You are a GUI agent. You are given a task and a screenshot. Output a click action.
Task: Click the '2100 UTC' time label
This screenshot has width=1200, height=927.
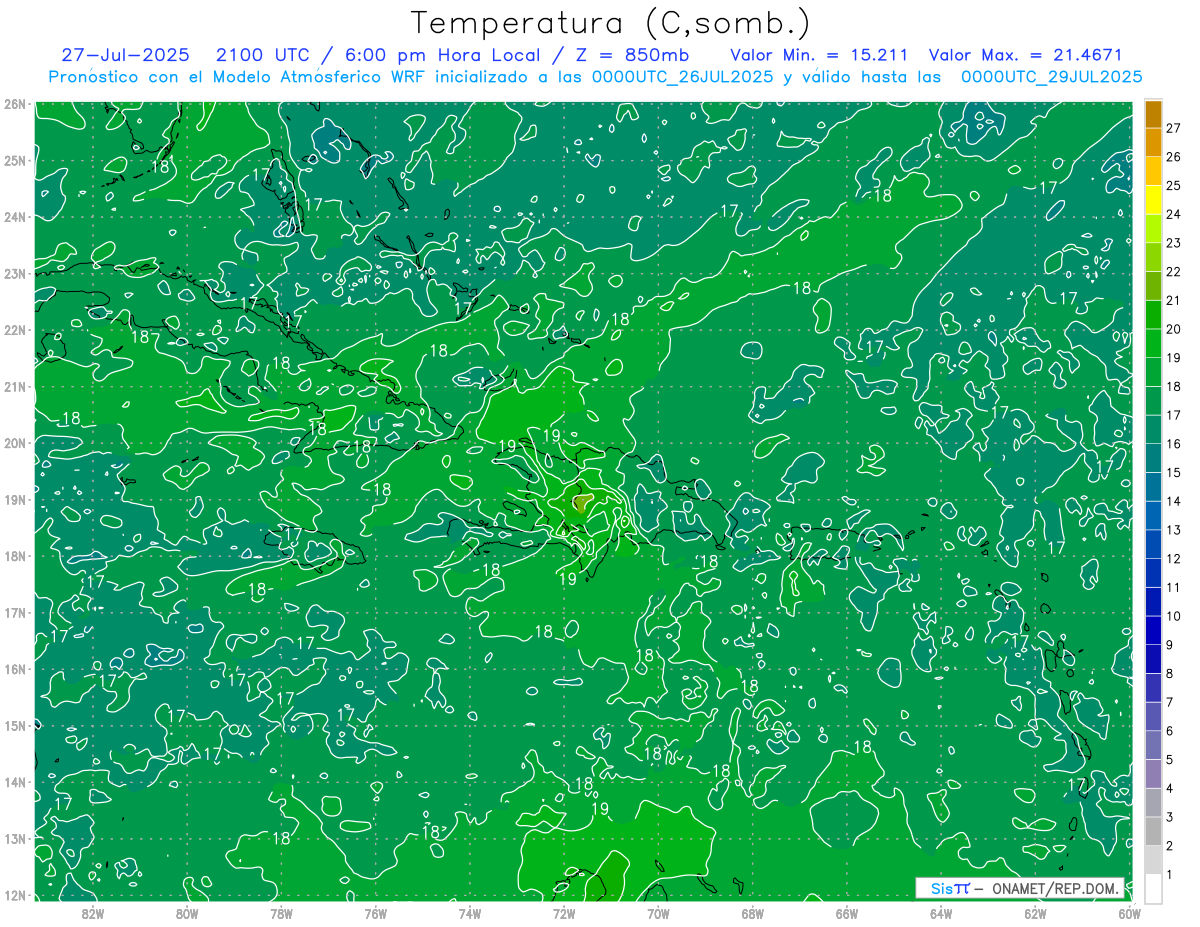pyautogui.click(x=262, y=55)
